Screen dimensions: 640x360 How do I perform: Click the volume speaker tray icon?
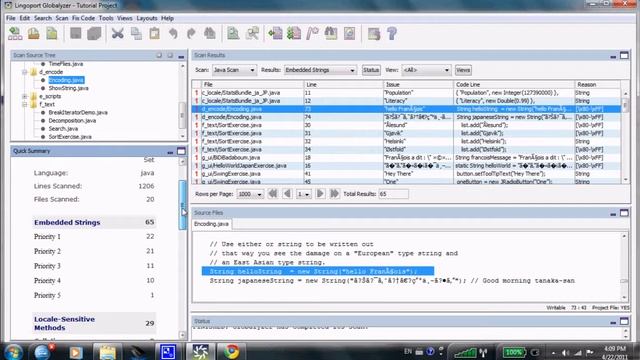pyautogui.click(x=565, y=353)
